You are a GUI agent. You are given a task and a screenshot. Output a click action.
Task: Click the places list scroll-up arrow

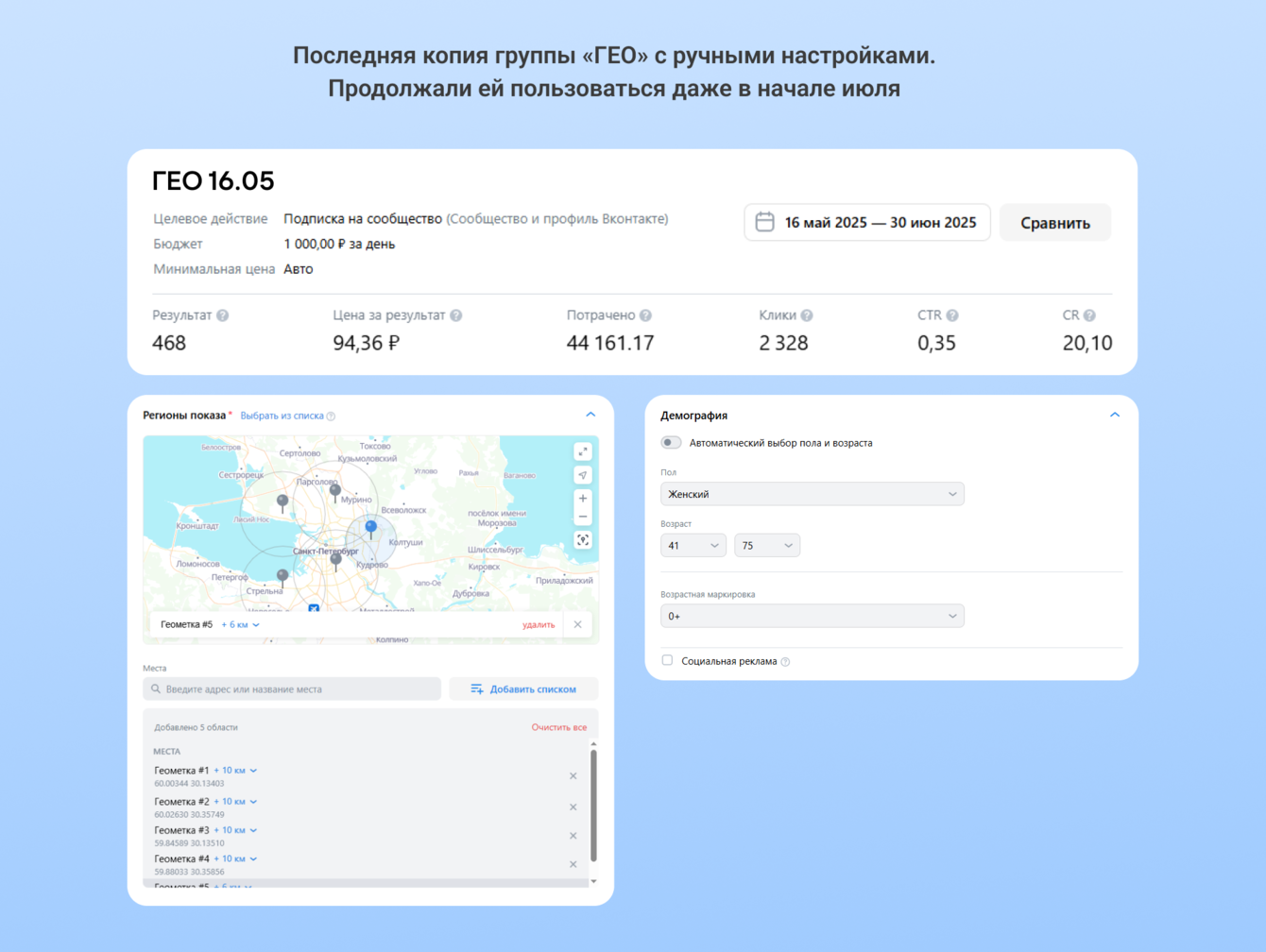coord(593,744)
